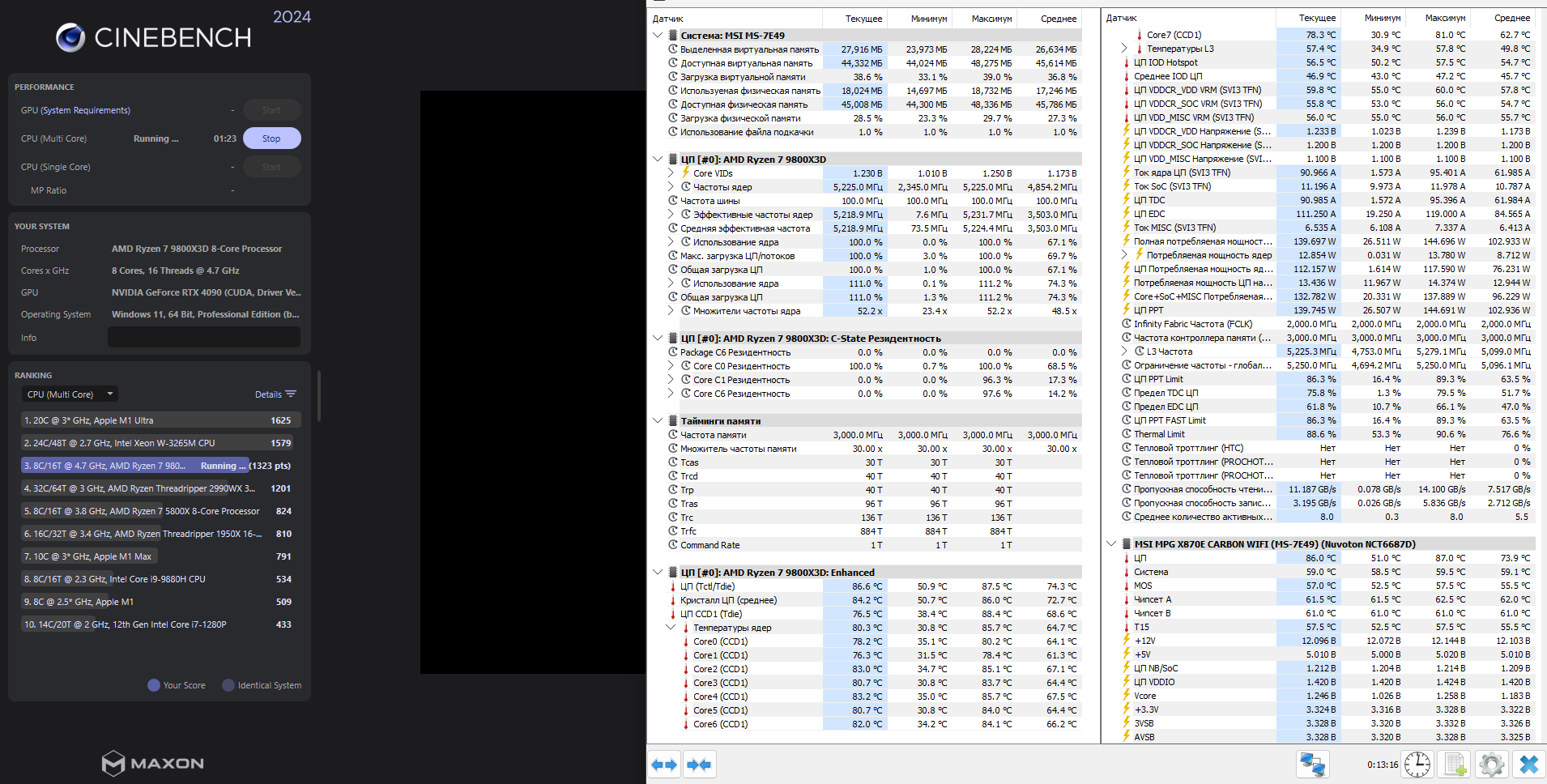Viewport: 1547px width, 784px height.
Task: Click thermometer icon of Чипсет A row
Action: pyautogui.click(x=1127, y=599)
